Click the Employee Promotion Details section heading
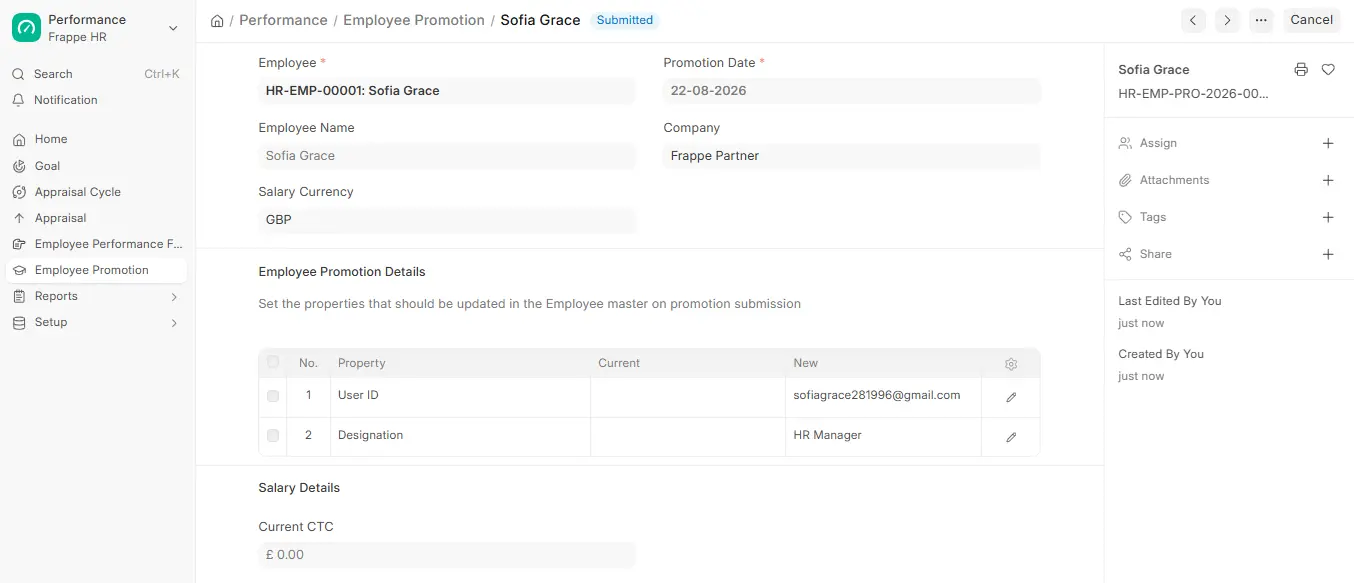Screen dimensions: 1354x583 point(342,272)
